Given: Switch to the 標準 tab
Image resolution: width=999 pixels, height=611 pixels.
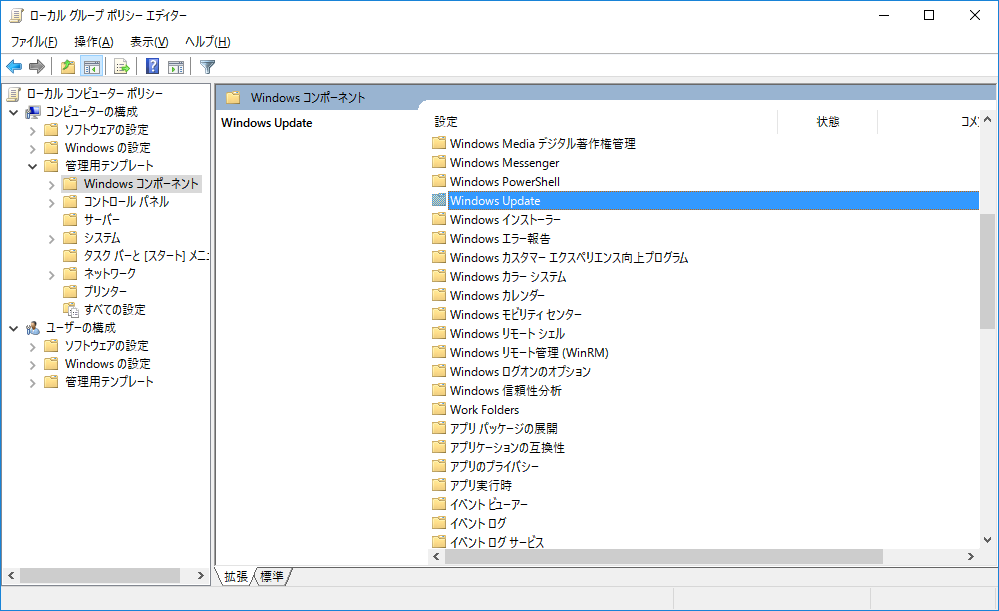Looking at the screenshot, I should click(272, 576).
